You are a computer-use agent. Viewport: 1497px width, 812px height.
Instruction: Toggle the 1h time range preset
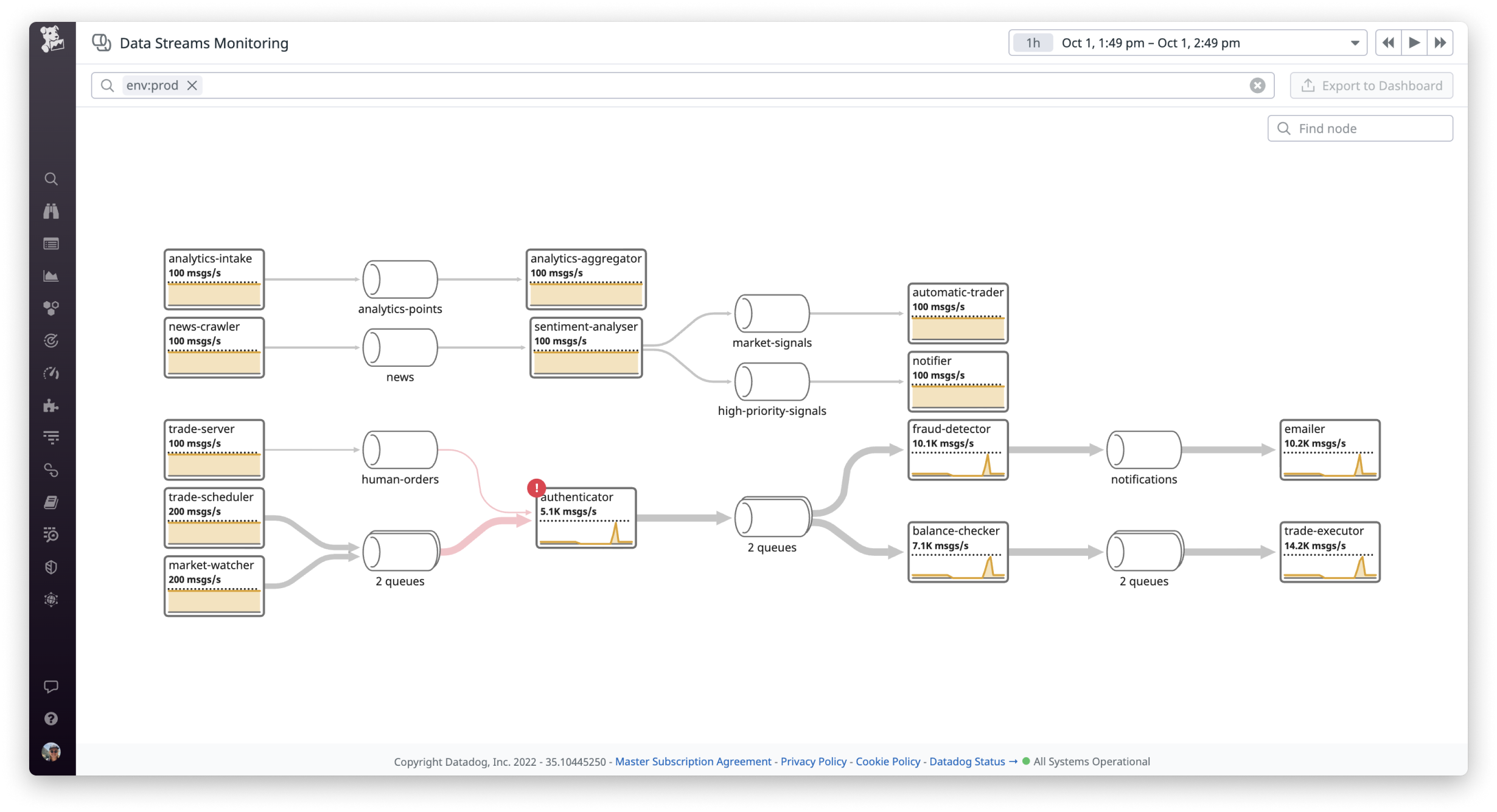[x=1032, y=43]
